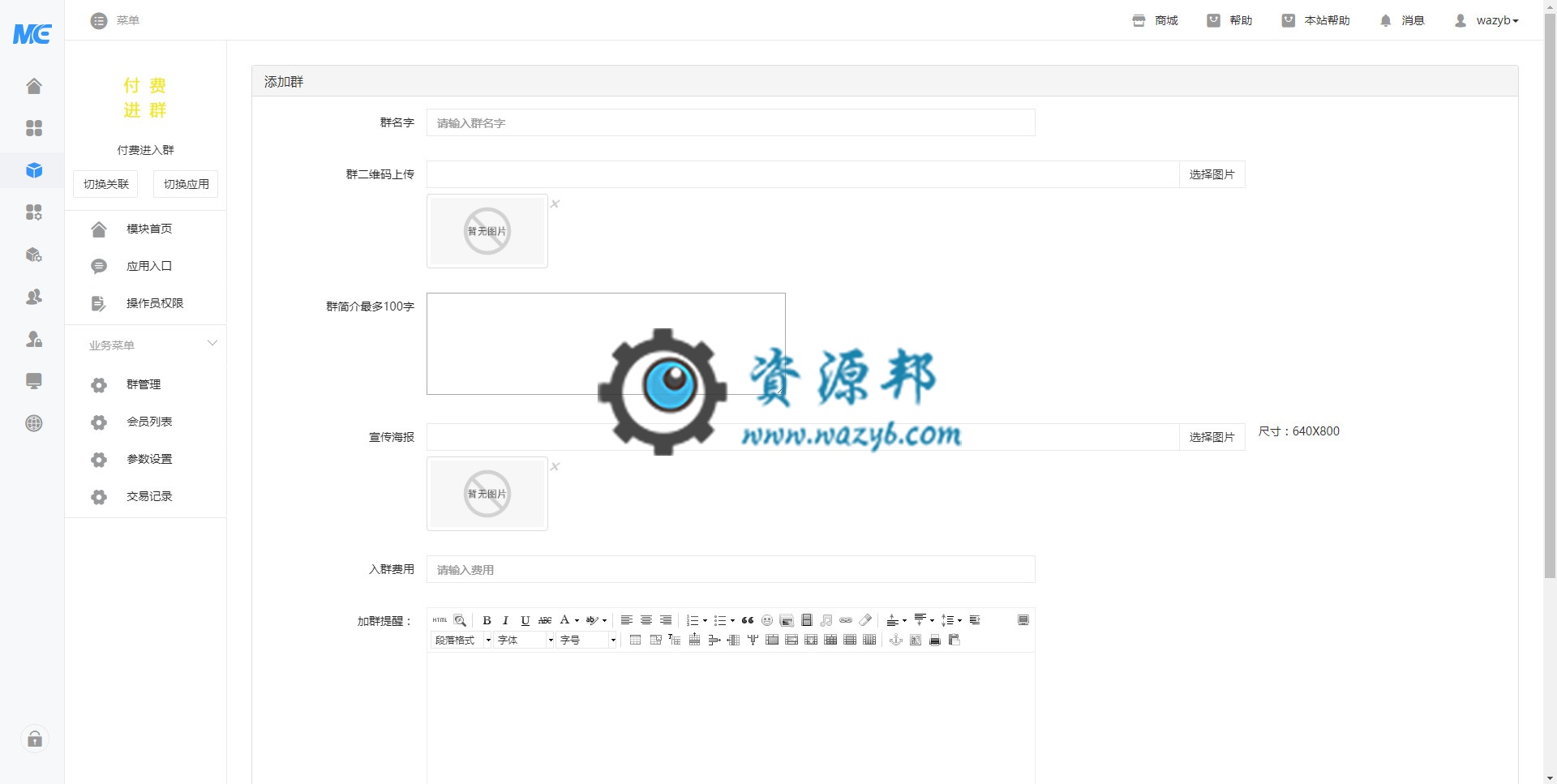Switch editor to HTML source mode

(440, 620)
